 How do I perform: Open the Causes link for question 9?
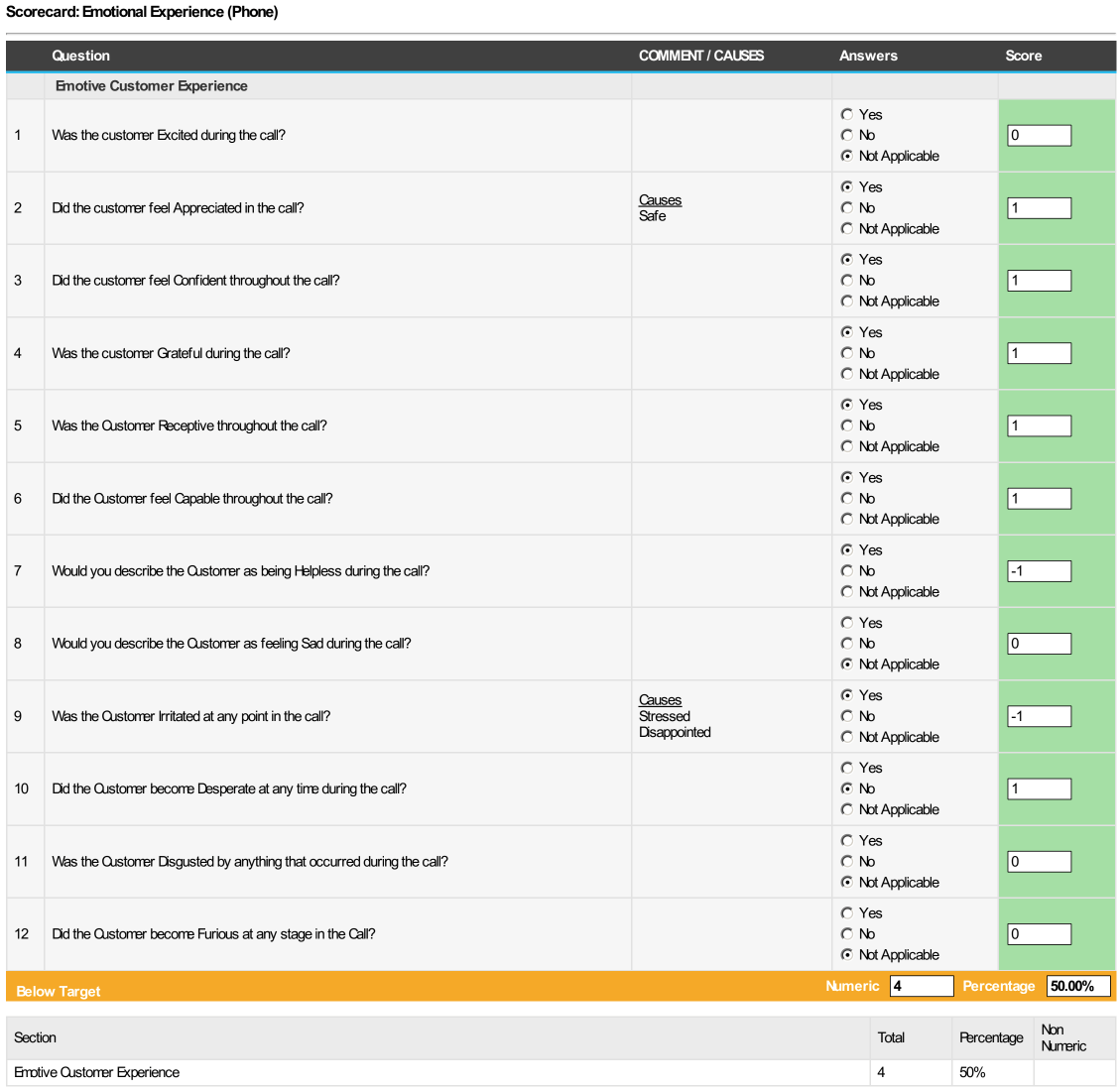[660, 699]
